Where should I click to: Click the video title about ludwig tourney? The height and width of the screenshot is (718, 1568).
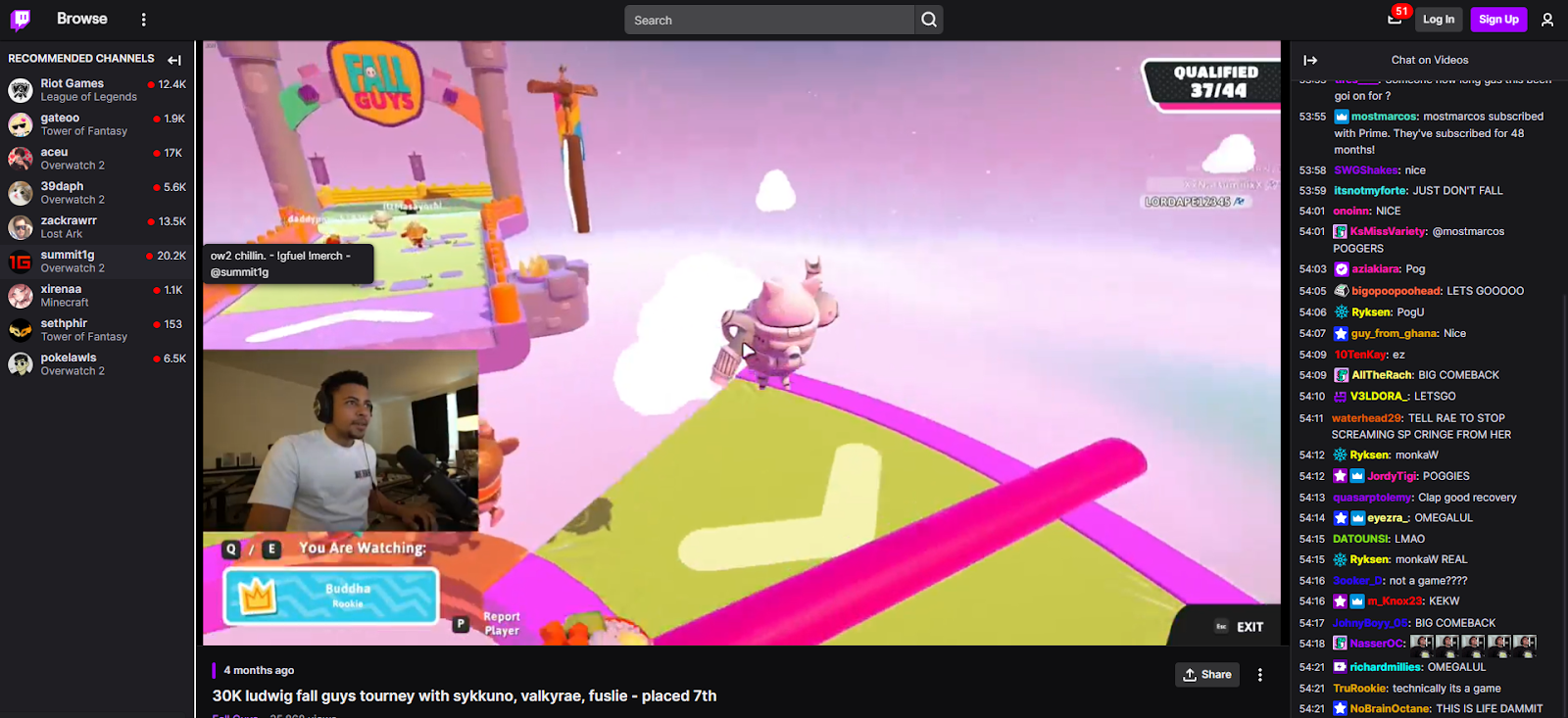click(x=465, y=695)
